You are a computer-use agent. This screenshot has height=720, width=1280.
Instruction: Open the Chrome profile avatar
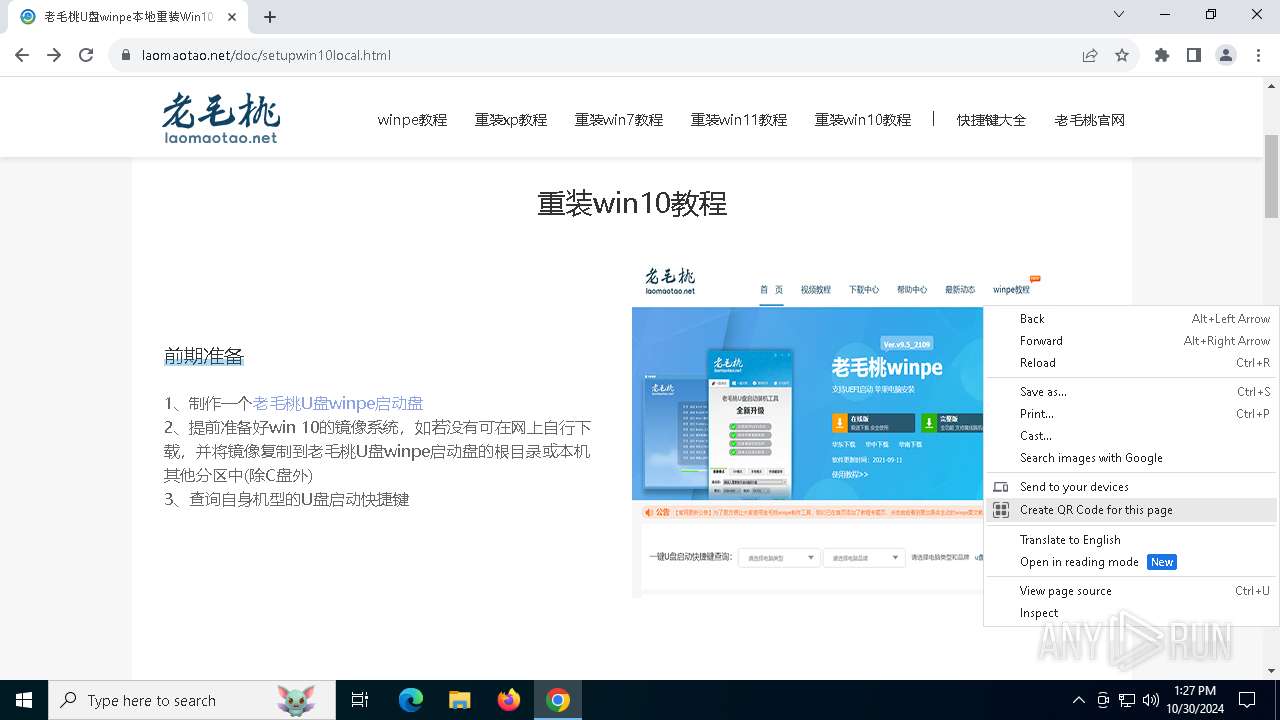1226,55
